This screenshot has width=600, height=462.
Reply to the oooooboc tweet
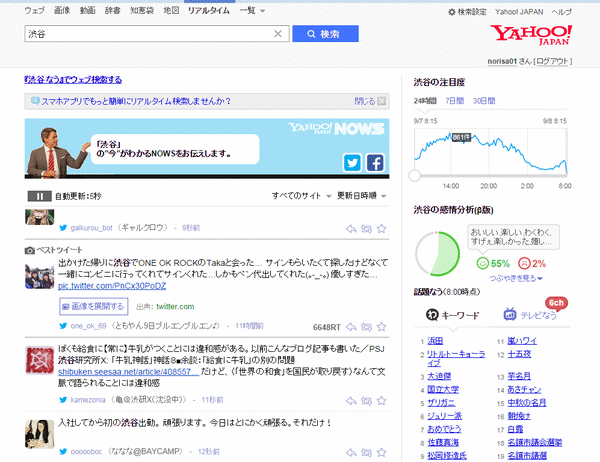[351, 453]
